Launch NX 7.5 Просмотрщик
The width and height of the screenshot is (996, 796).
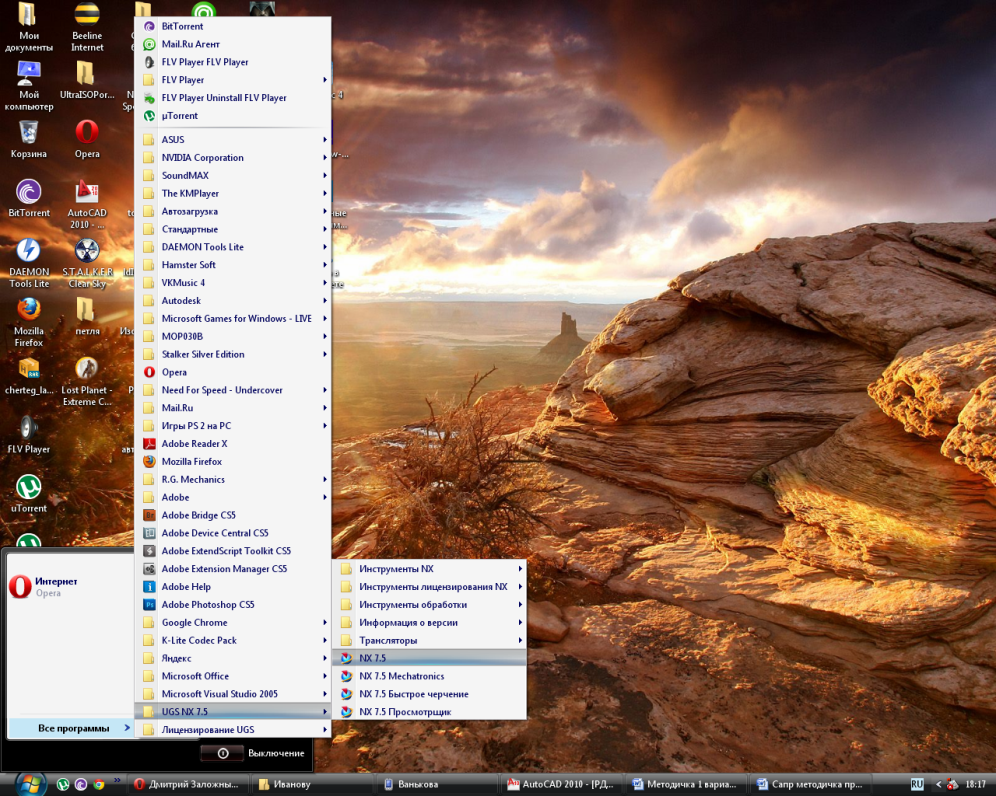click(429, 712)
